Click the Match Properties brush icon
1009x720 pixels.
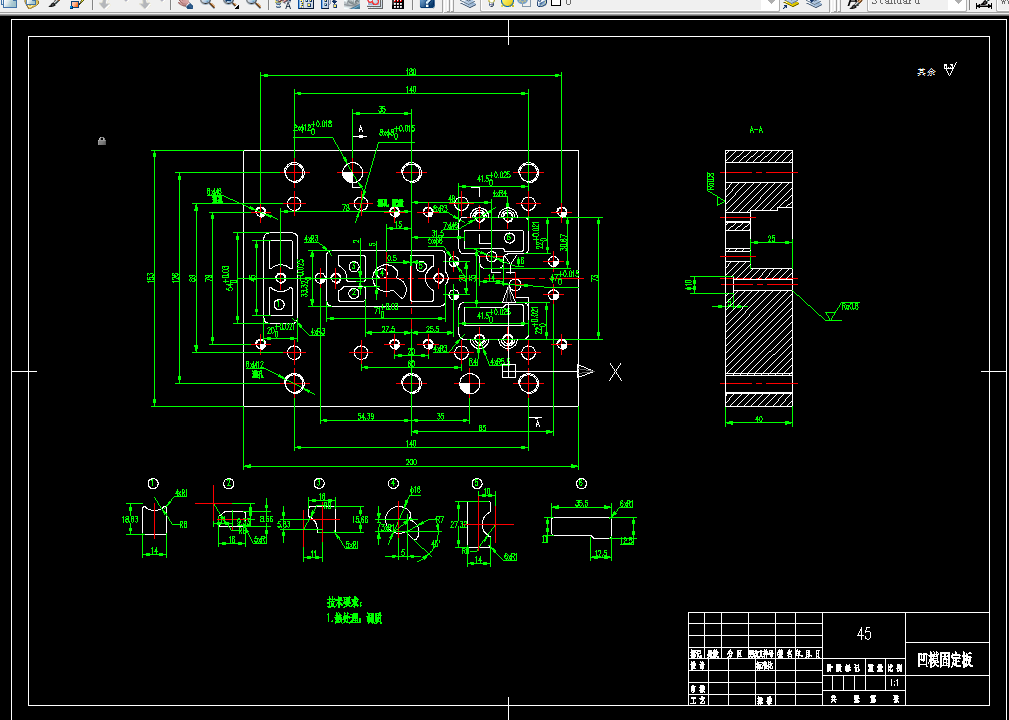[55, 3]
